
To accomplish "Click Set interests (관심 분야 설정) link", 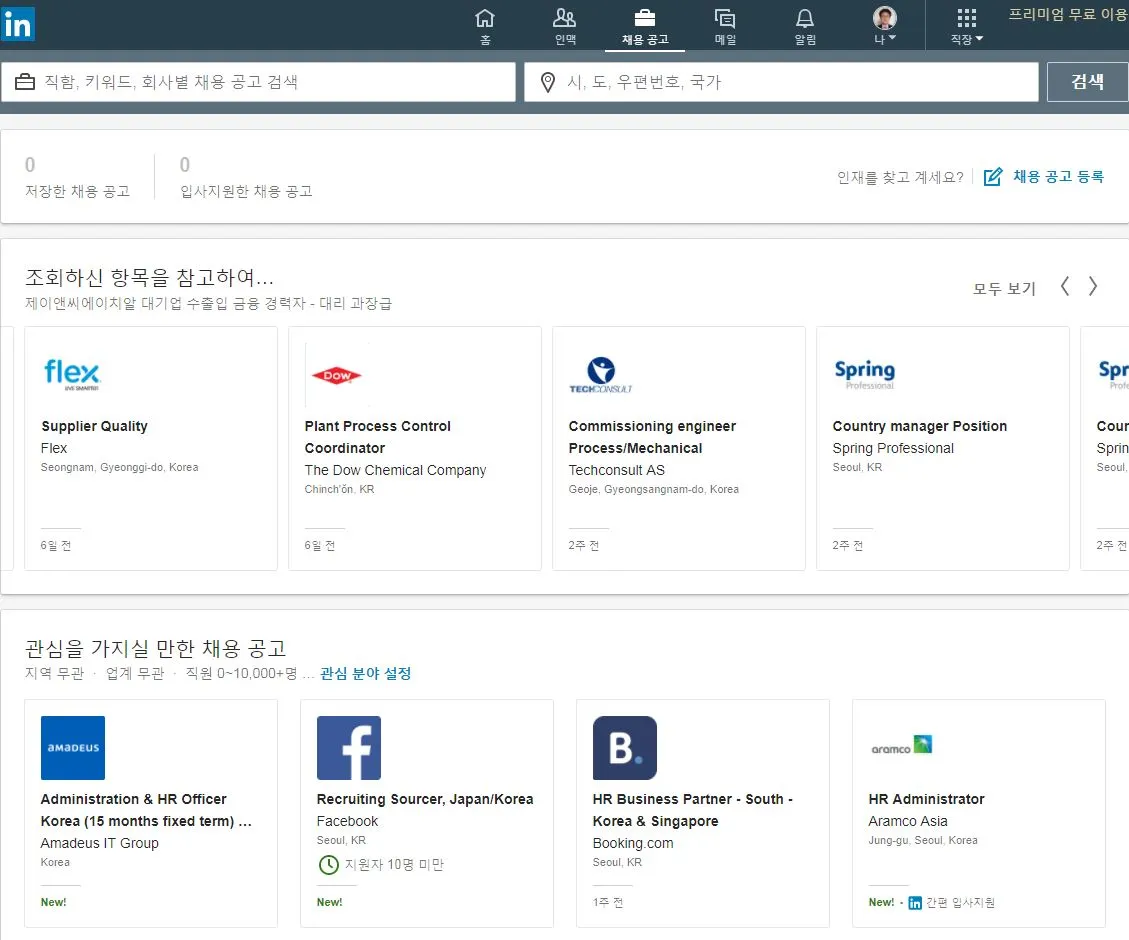I will (366, 673).
